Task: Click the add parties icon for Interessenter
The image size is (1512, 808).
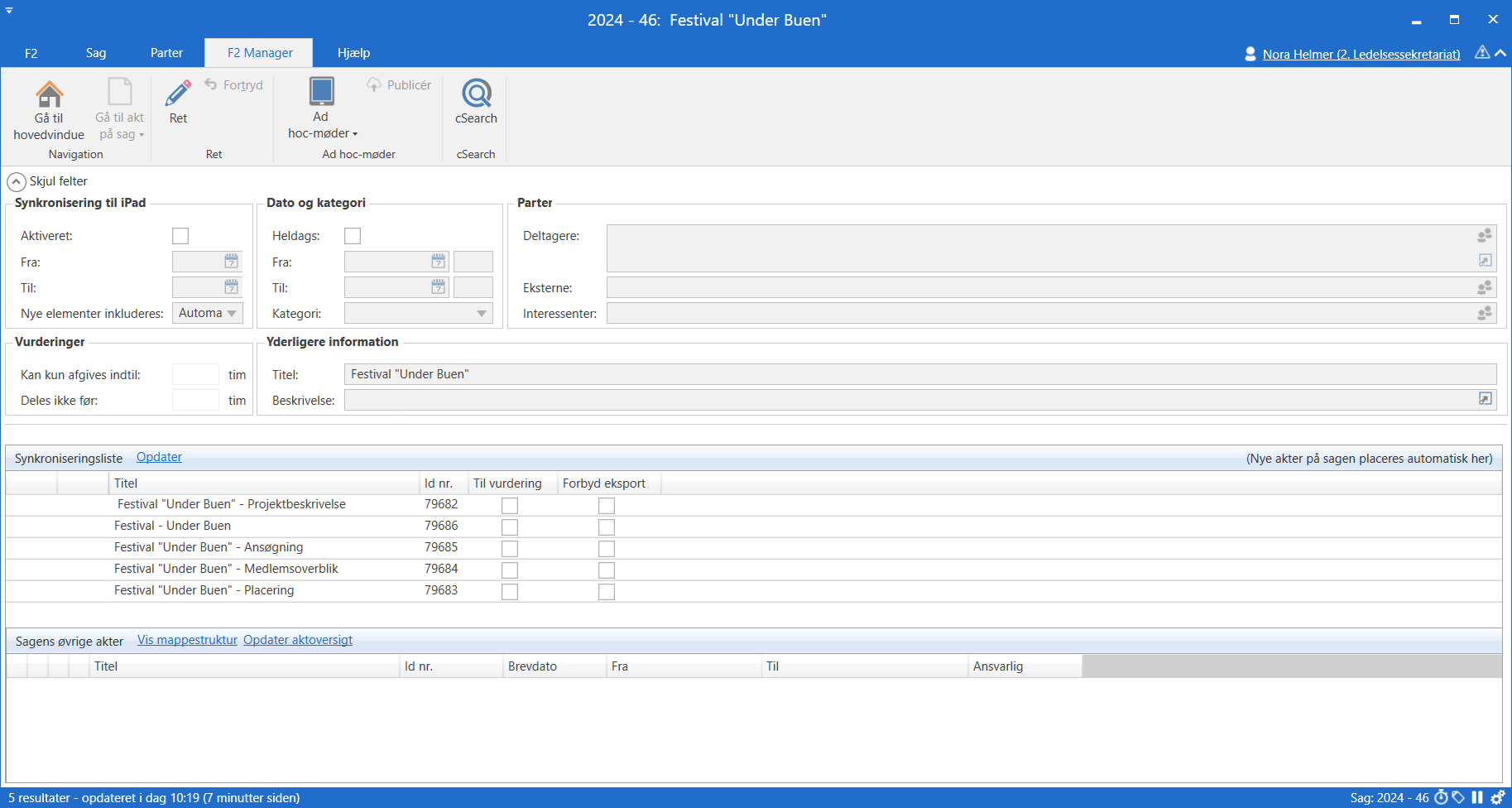Action: 1485,313
